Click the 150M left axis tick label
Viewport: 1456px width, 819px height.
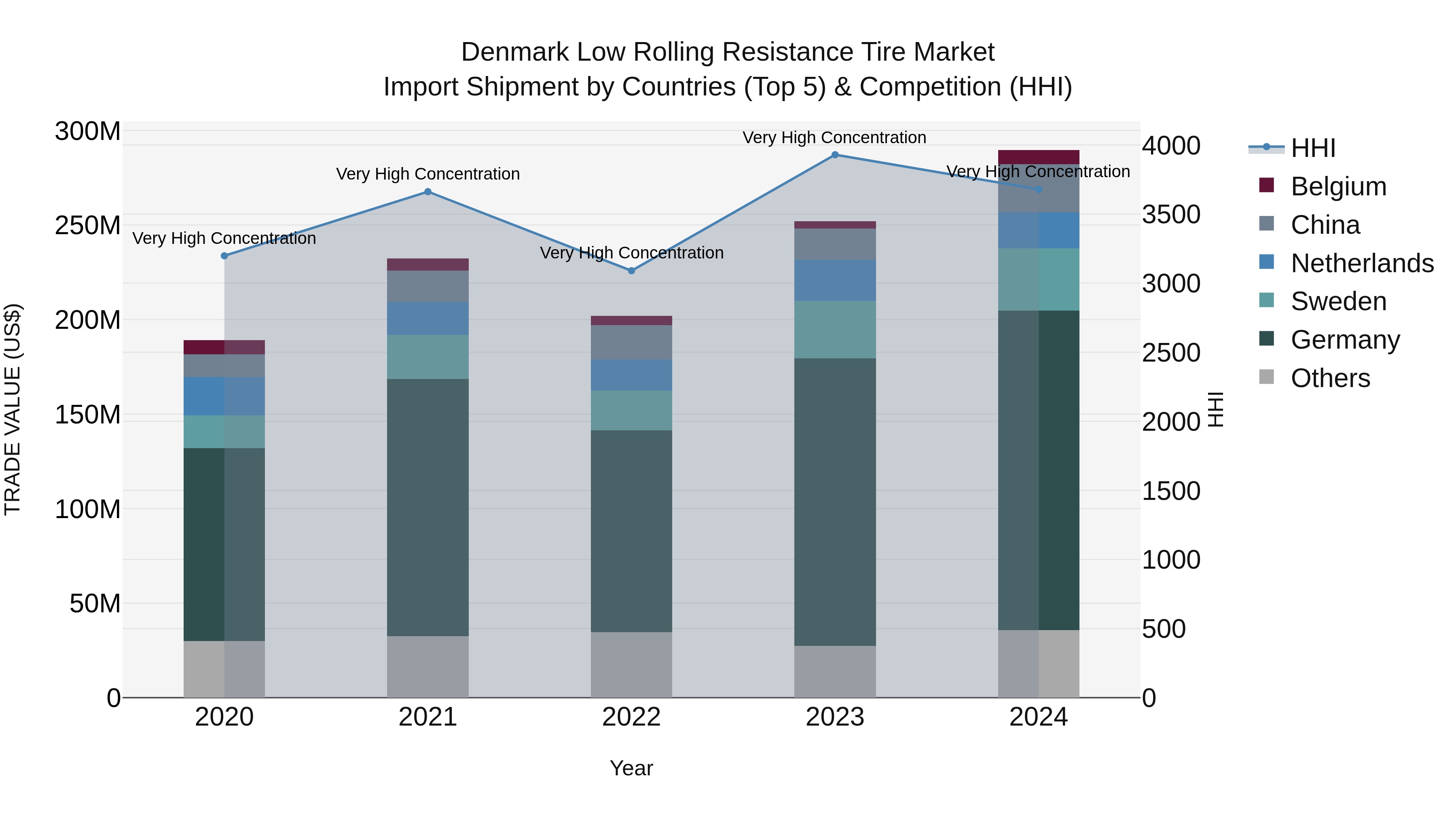pyautogui.click(x=88, y=415)
